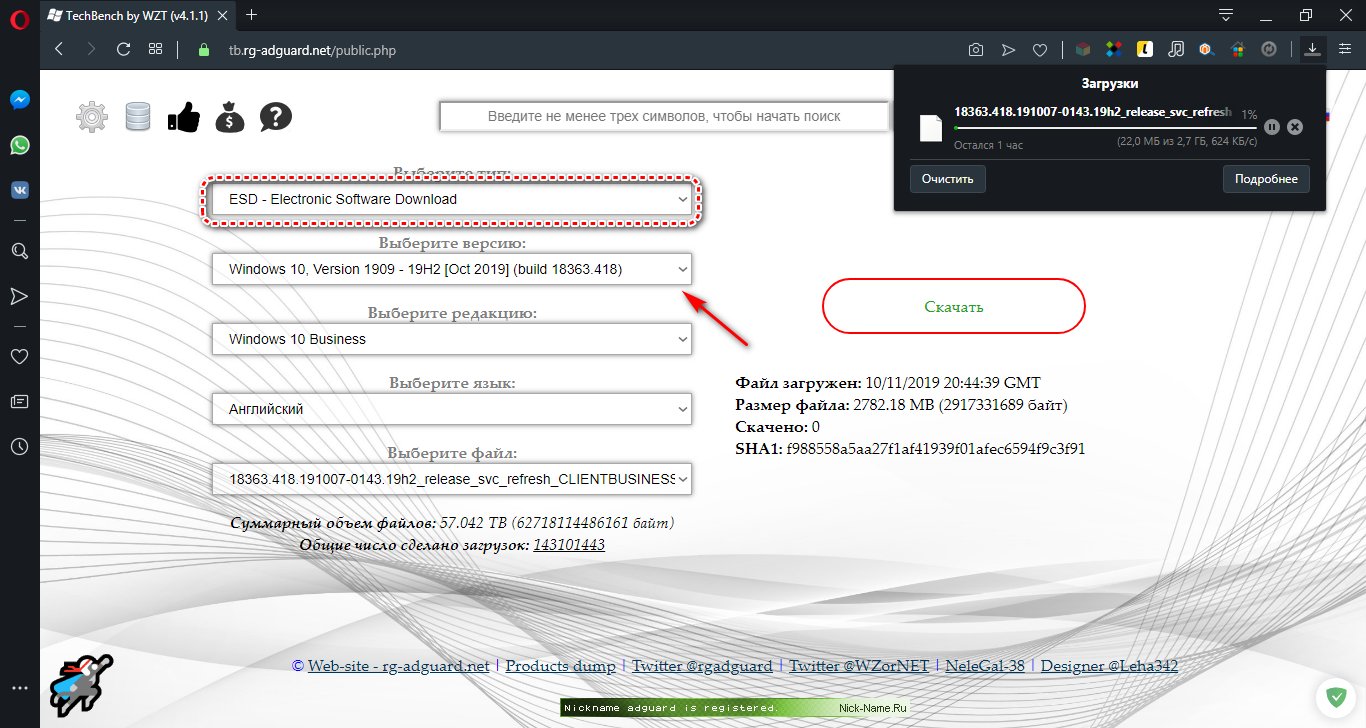1366x728 pixels.
Task: Click the money bag donate icon
Action: 230,117
